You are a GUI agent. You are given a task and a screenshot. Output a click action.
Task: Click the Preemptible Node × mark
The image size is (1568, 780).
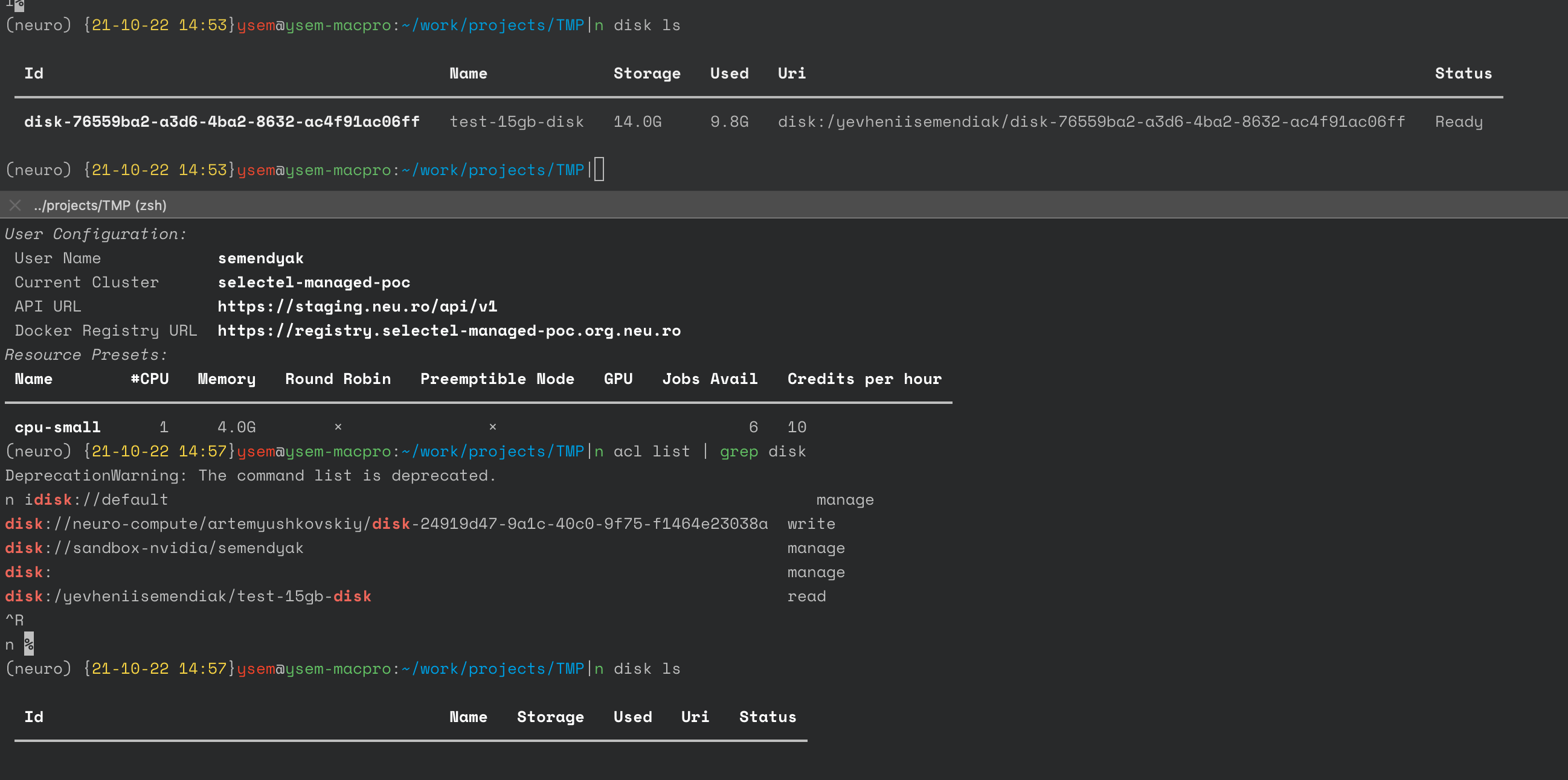click(492, 427)
